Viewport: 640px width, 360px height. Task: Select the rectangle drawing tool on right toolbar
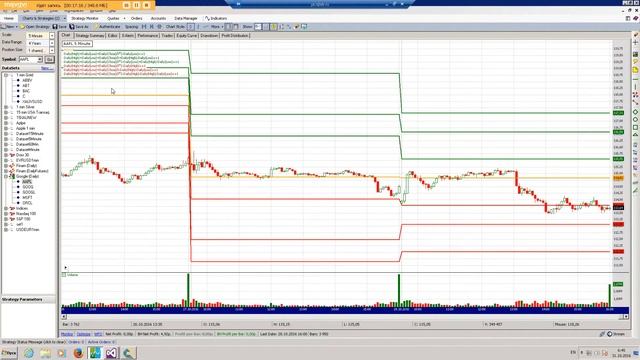pyautogui.click(x=636, y=127)
